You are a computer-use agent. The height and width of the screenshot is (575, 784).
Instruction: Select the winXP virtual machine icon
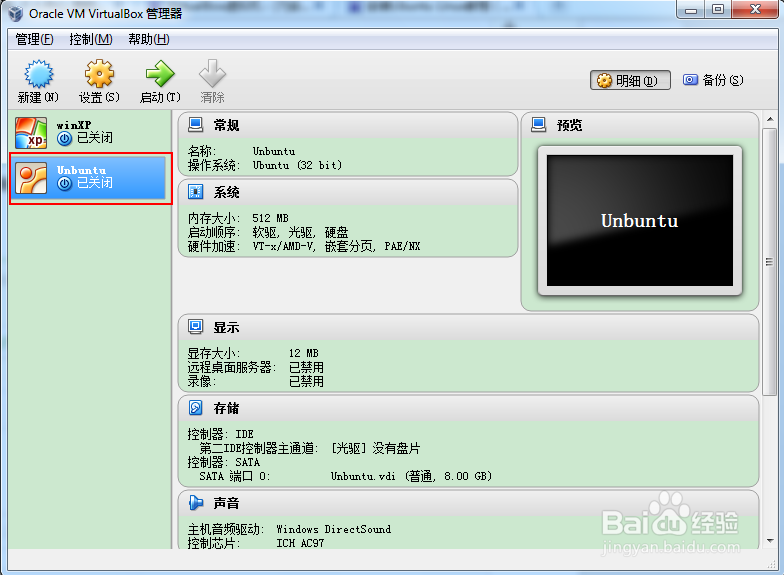pyautogui.click(x=31, y=133)
